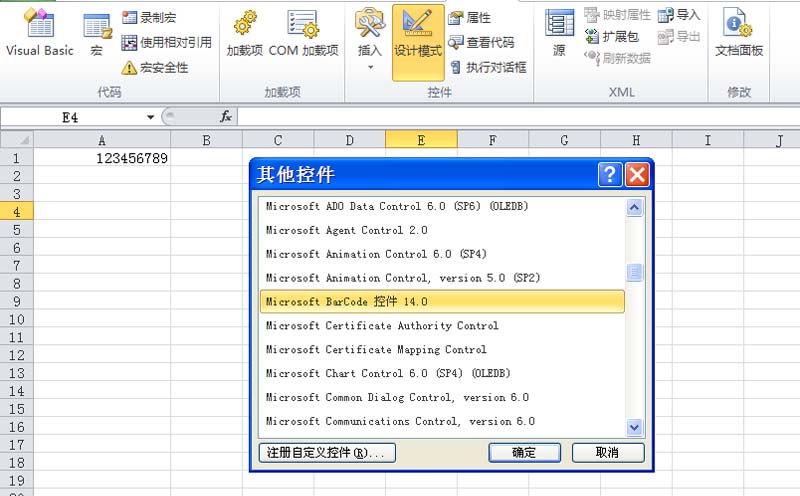Open the 文档面板 document panel

[739, 33]
